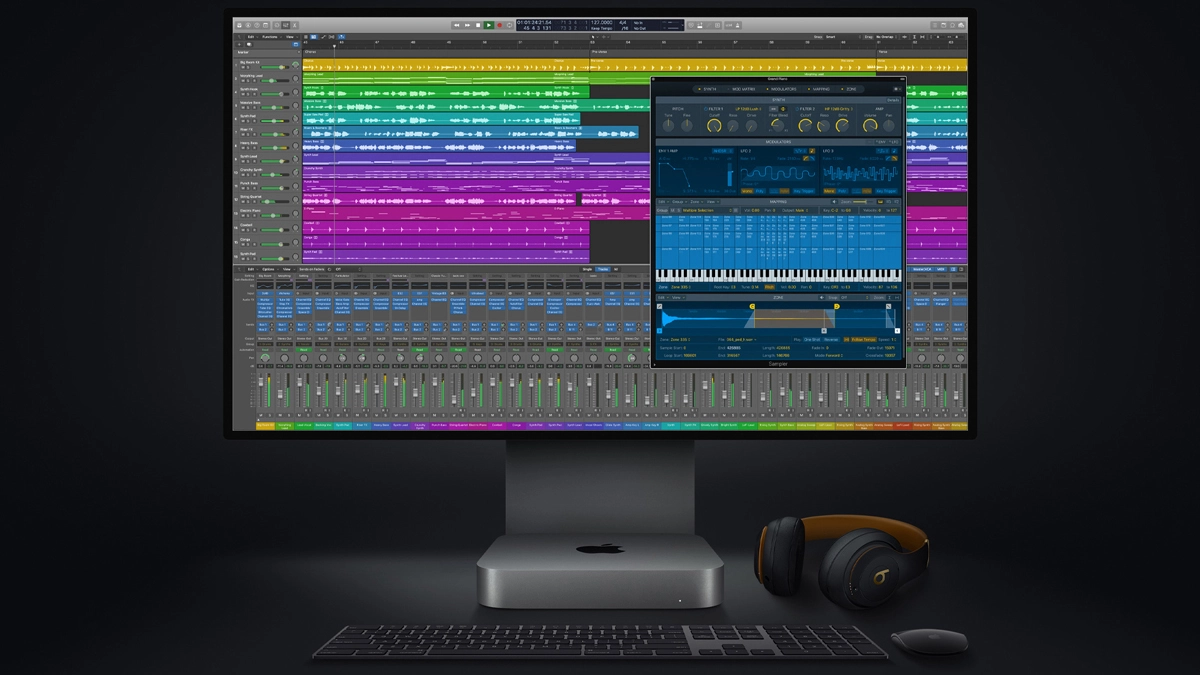This screenshot has width=1200, height=675.
Task: Click the Details button in Sampler Synth pane
Action: point(893,100)
